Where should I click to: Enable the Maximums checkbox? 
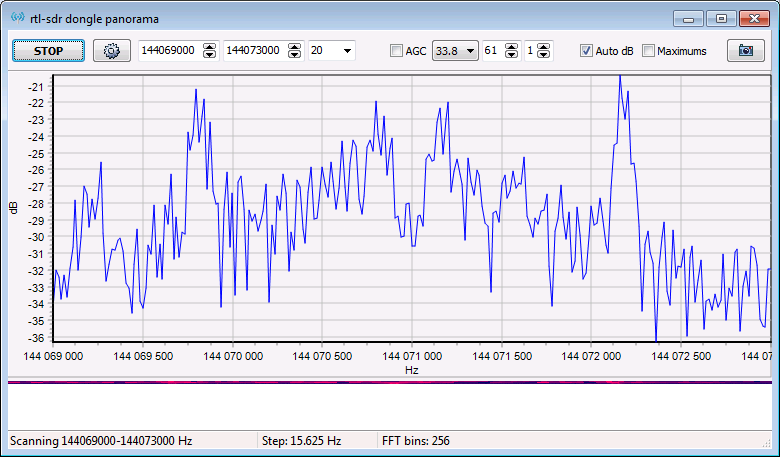tap(649, 51)
